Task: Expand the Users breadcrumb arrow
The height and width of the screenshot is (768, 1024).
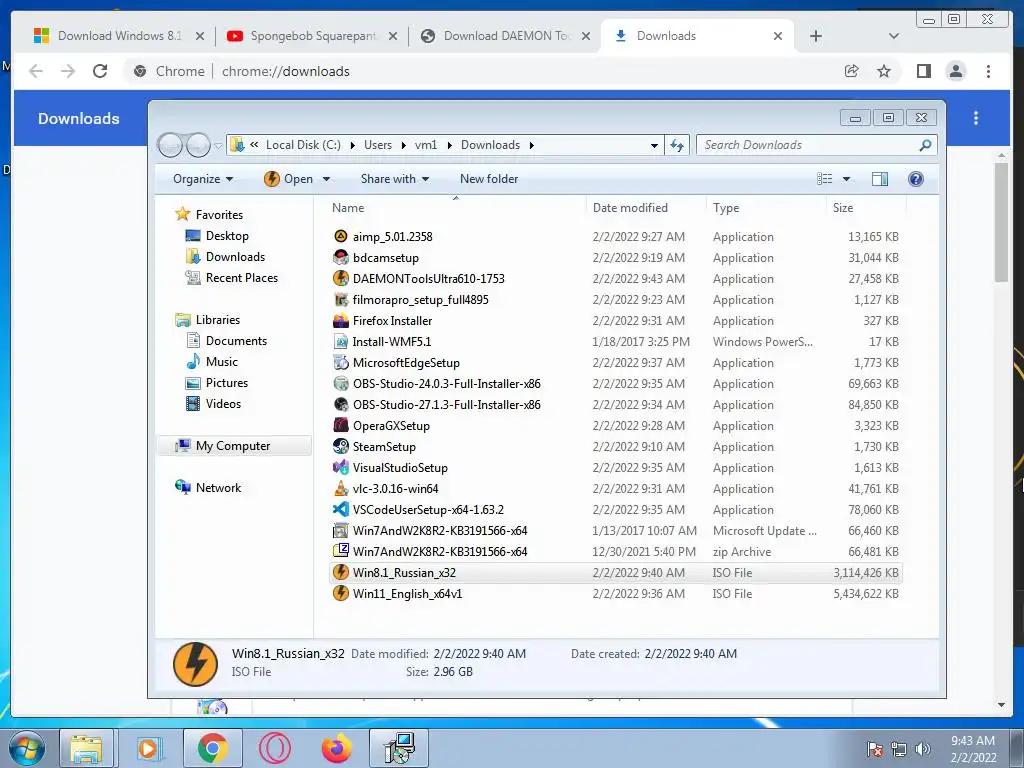Action: (x=403, y=146)
